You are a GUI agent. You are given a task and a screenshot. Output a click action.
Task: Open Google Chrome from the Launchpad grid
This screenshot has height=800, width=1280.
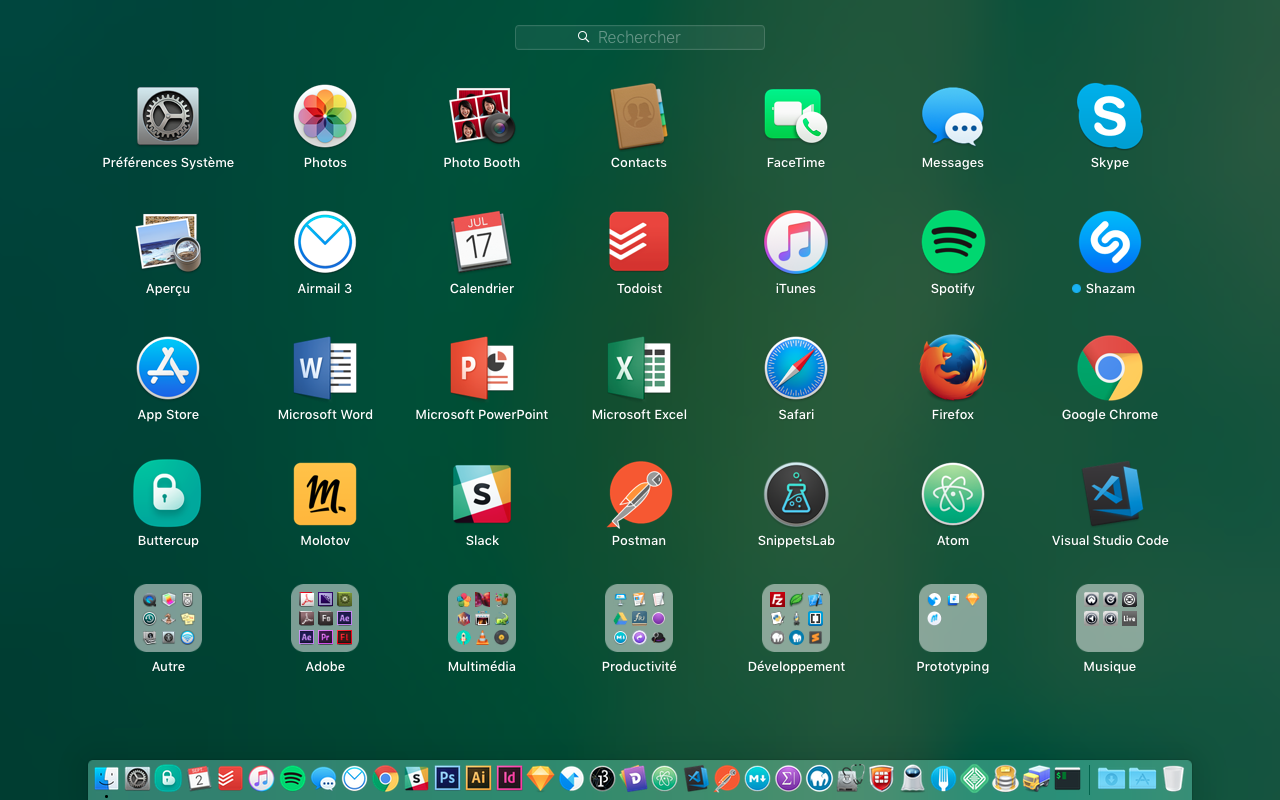tap(1110, 369)
